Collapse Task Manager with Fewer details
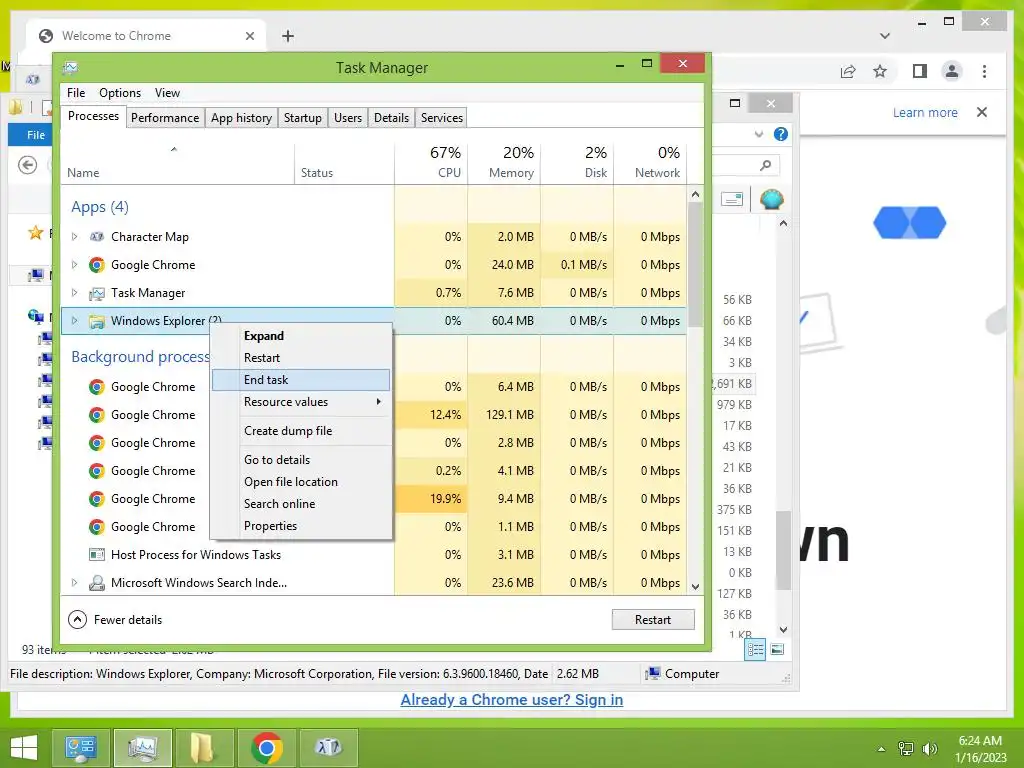Viewport: 1024px width, 768px height. [x=116, y=620]
